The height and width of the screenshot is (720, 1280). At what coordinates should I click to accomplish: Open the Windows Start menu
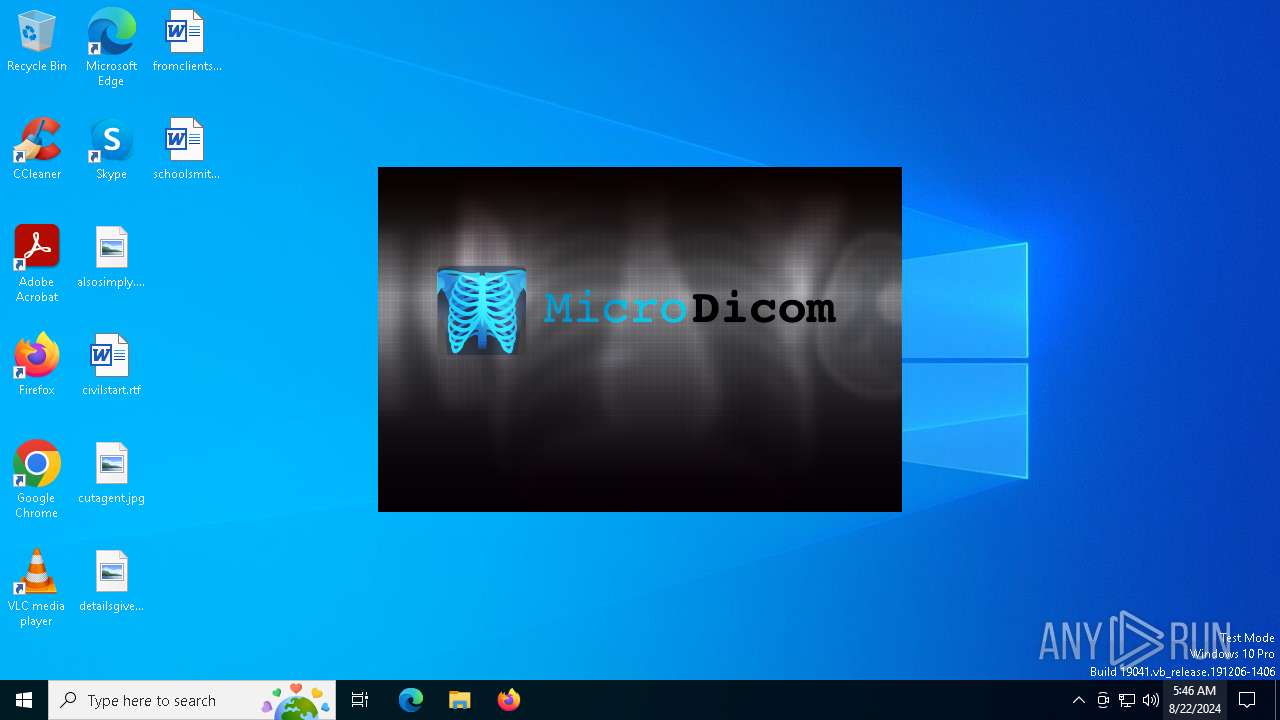tap(24, 700)
